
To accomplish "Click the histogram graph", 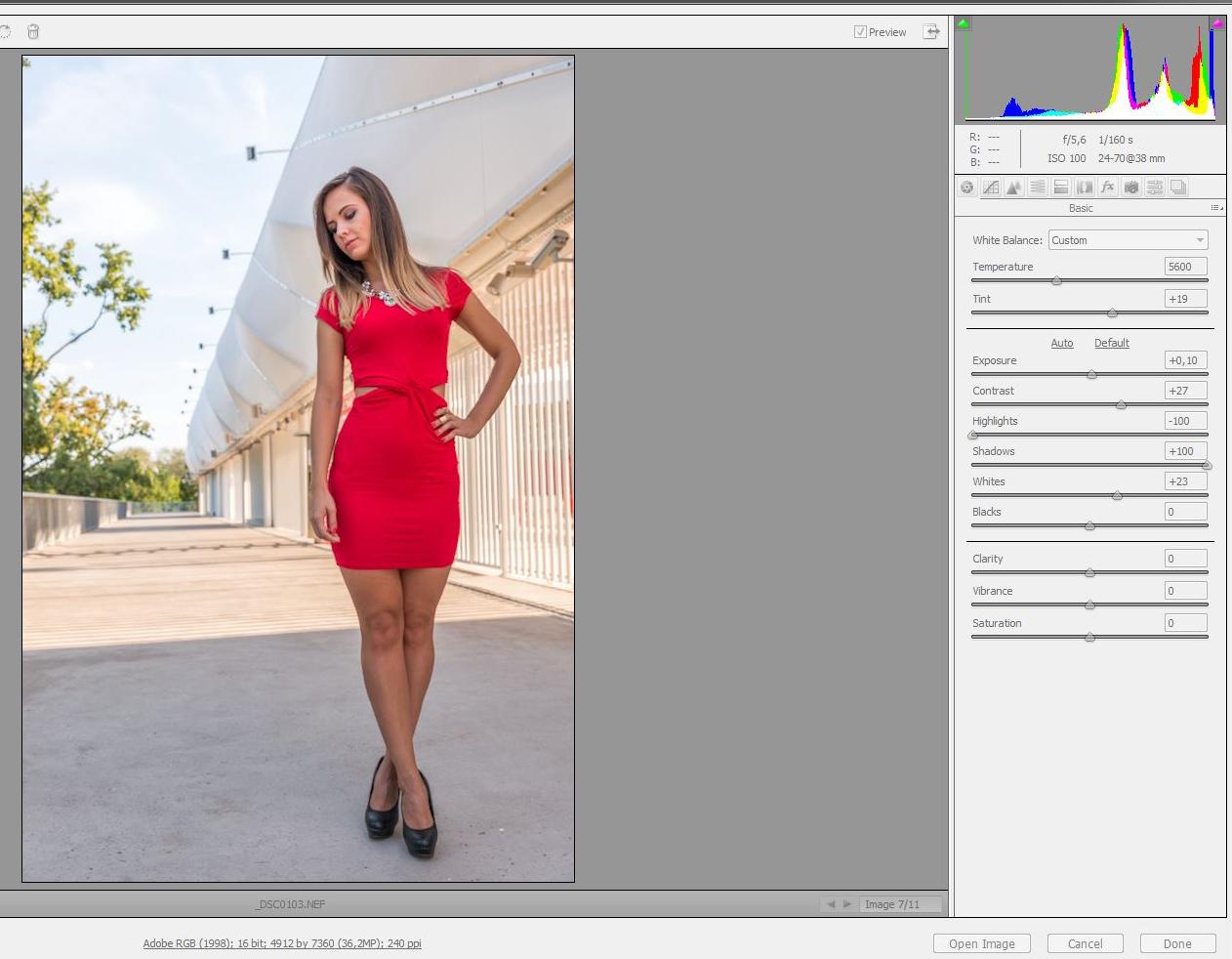I will coord(1090,68).
